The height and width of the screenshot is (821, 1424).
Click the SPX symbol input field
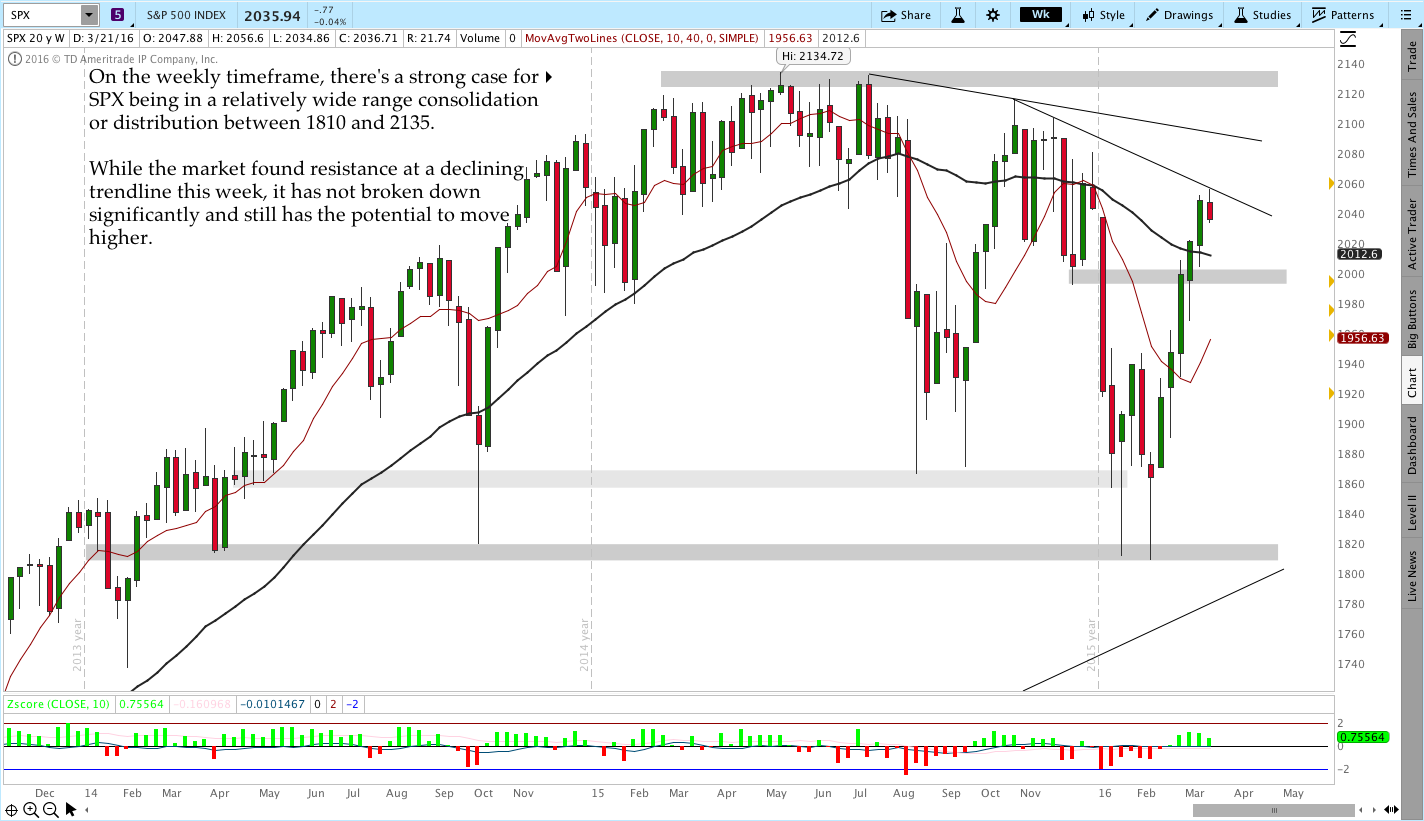coord(42,15)
